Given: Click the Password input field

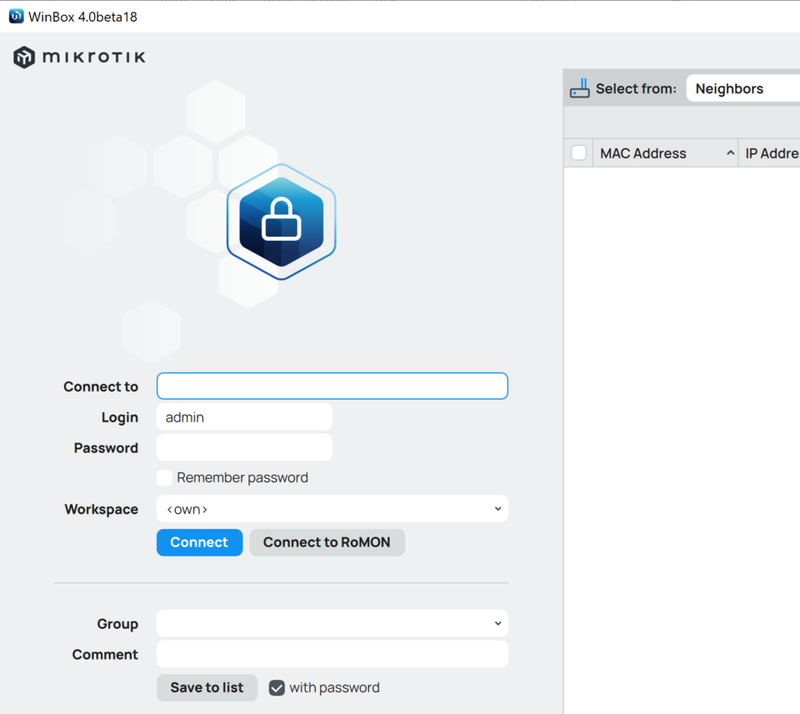Looking at the screenshot, I should (x=244, y=448).
